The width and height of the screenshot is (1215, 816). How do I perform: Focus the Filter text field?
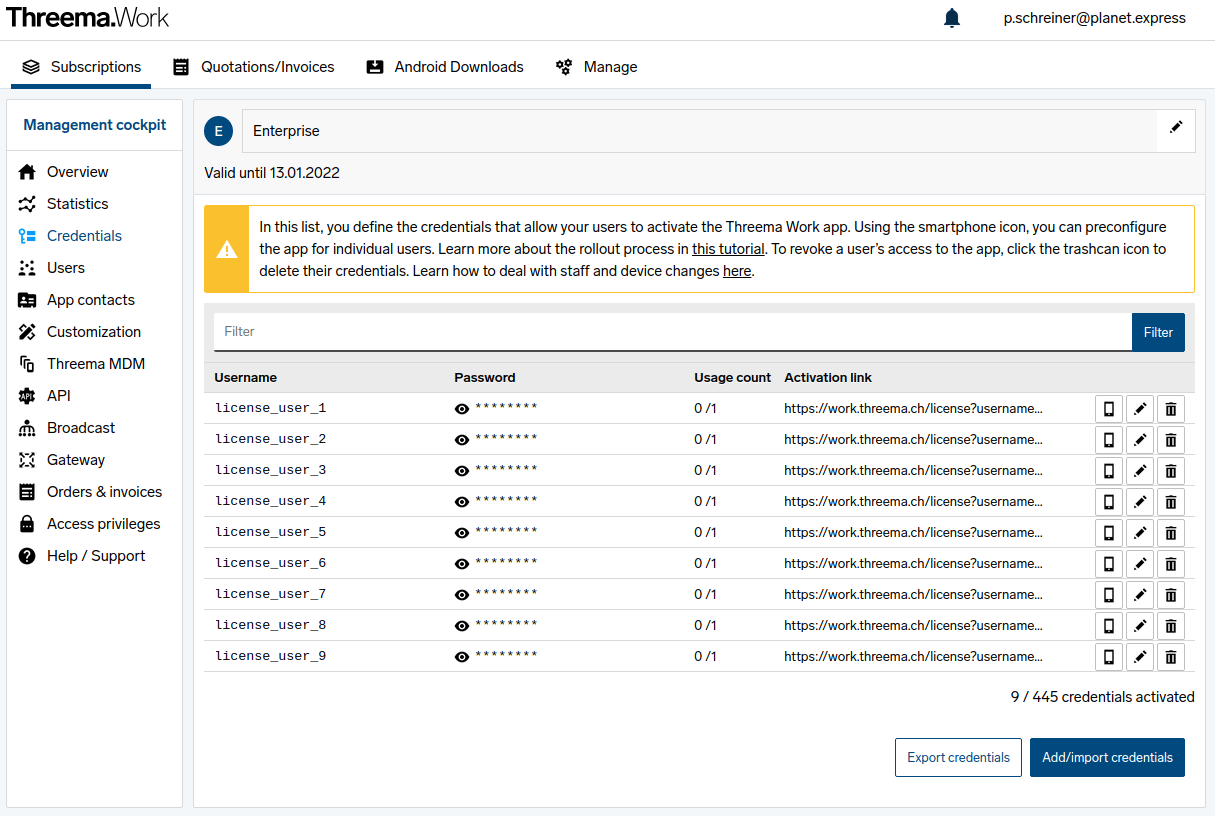[673, 332]
